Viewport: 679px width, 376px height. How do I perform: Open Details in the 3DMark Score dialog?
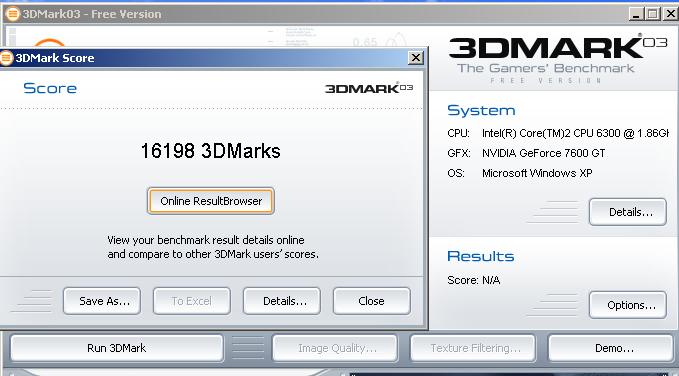282,301
